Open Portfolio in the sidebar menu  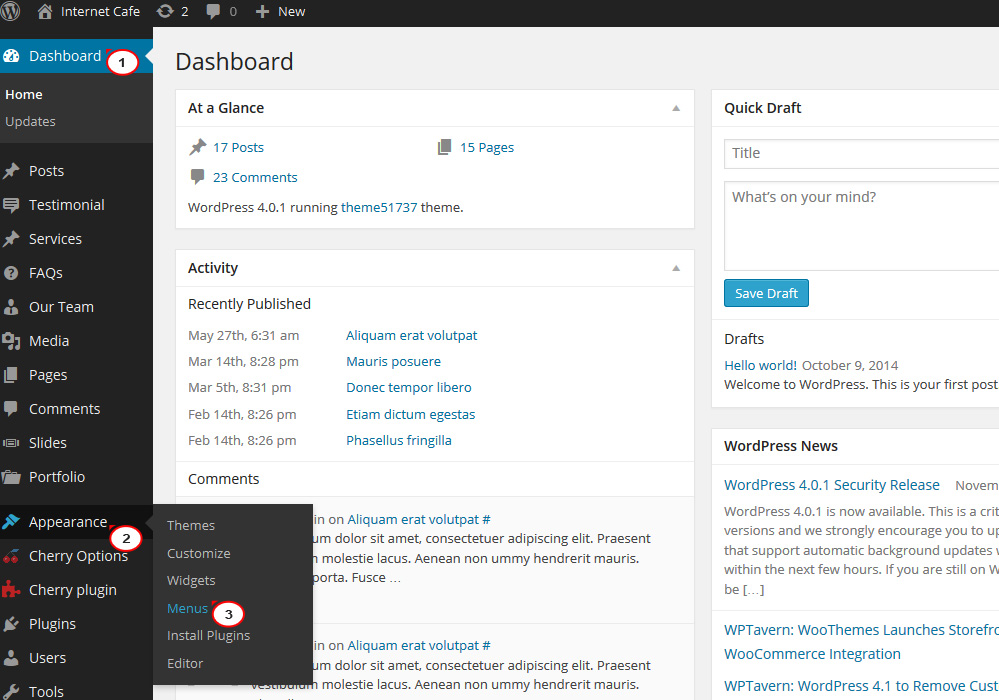(57, 476)
